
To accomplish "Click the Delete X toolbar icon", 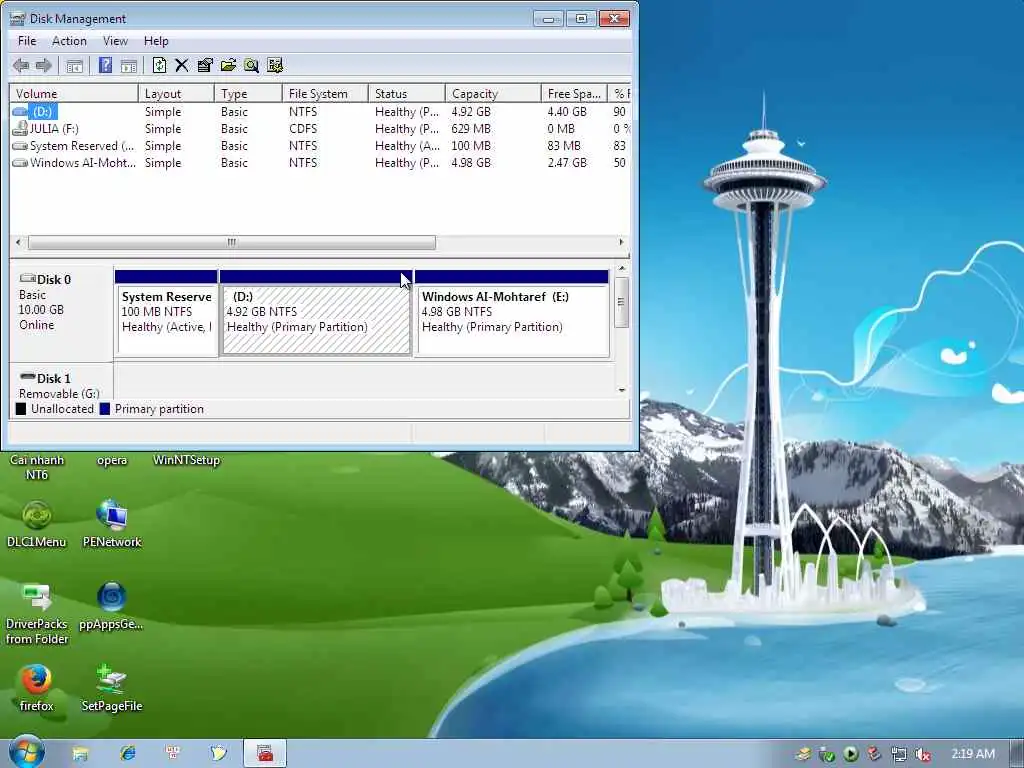I will click(x=182, y=65).
